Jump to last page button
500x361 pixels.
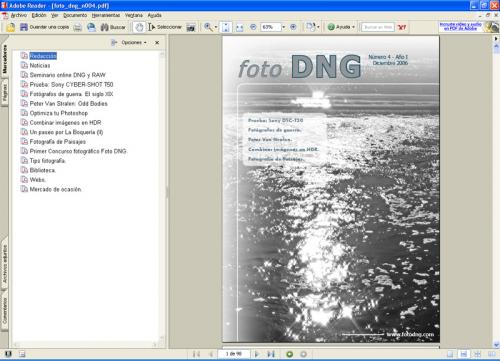point(270,354)
